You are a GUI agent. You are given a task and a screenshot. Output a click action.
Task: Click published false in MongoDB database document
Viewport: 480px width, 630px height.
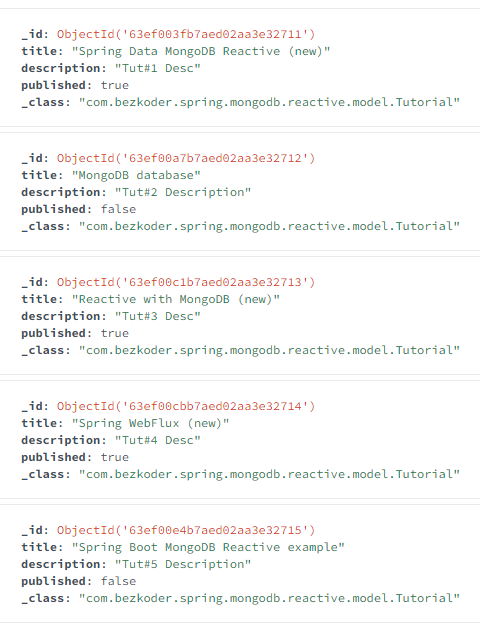click(x=118, y=209)
